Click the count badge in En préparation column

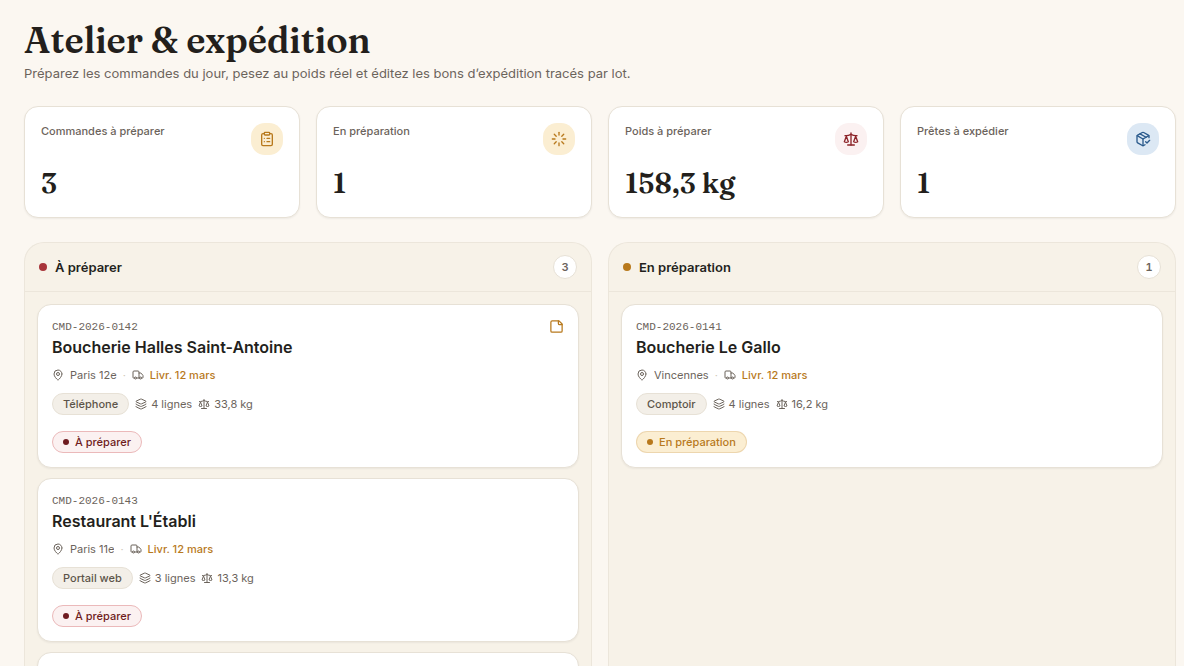point(1149,267)
